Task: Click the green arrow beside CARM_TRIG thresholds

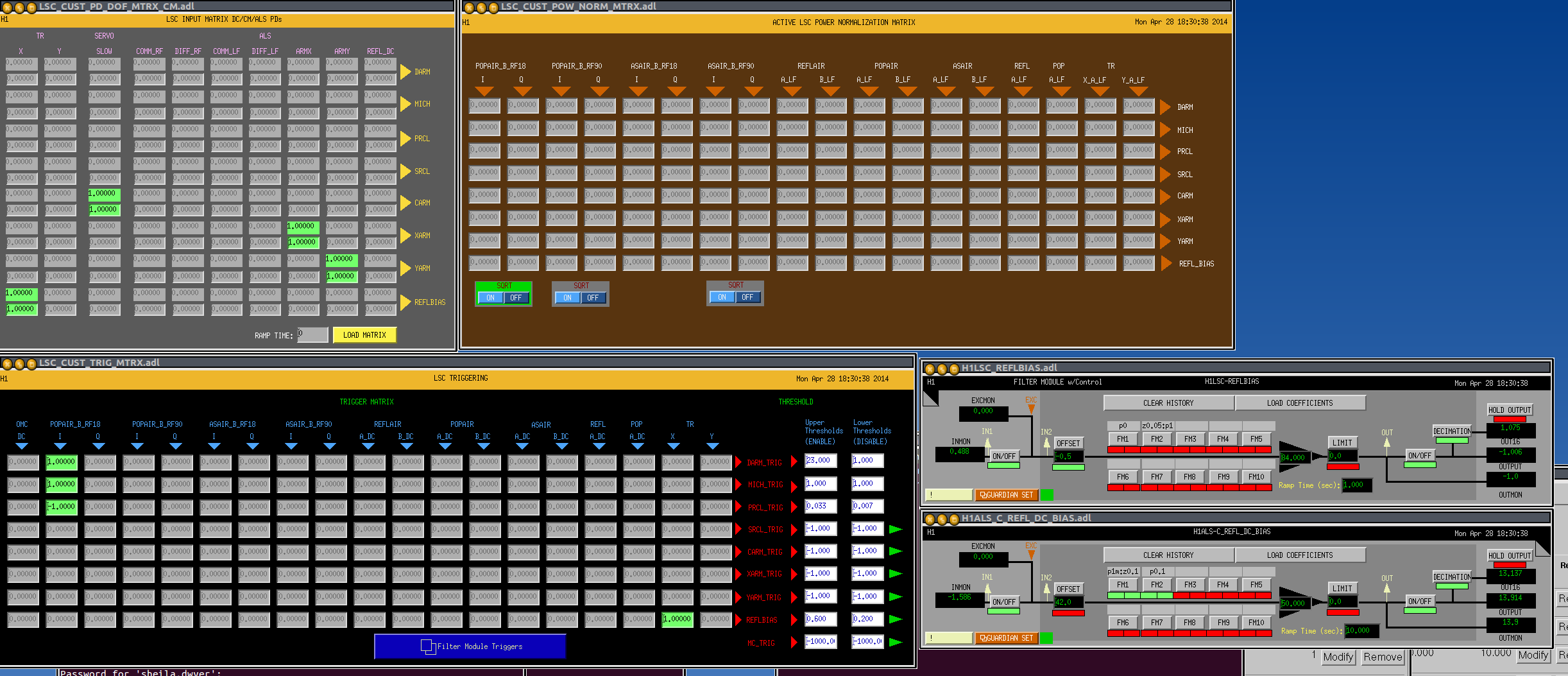Action: [896, 551]
